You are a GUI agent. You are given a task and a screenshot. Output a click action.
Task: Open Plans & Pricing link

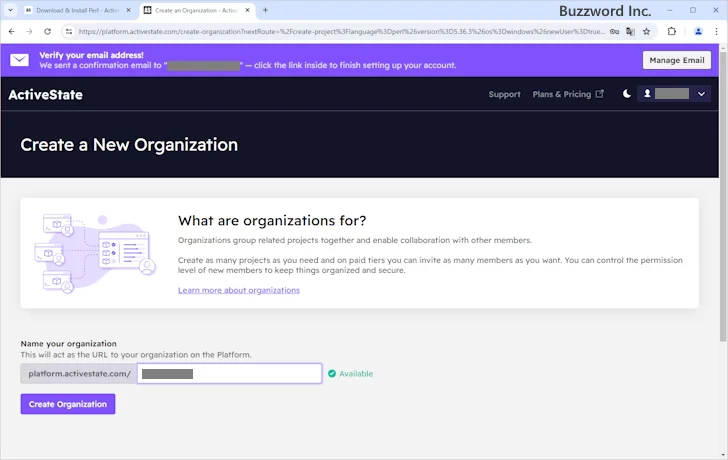click(562, 94)
